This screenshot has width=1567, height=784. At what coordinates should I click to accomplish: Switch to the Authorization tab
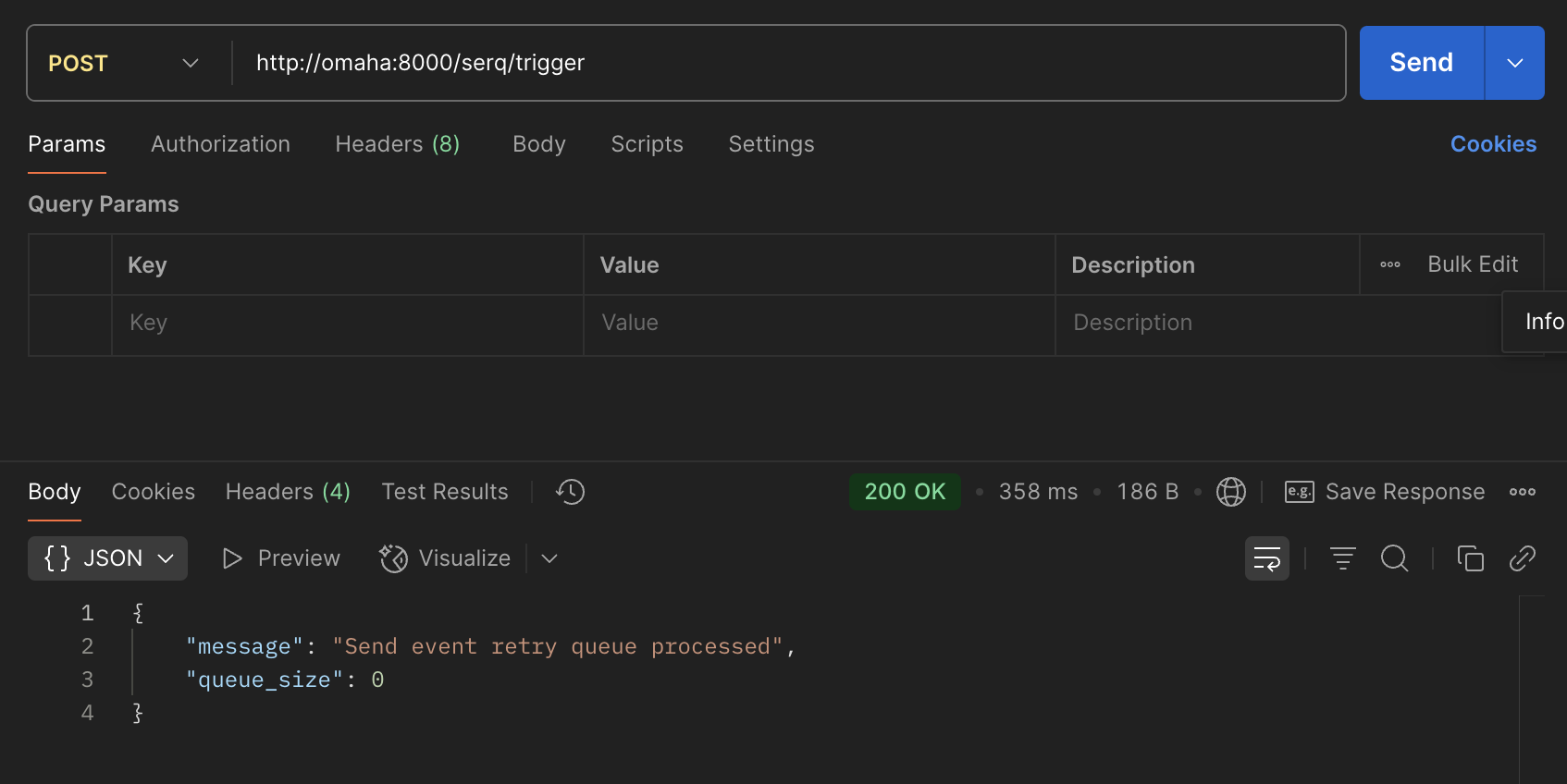220,144
